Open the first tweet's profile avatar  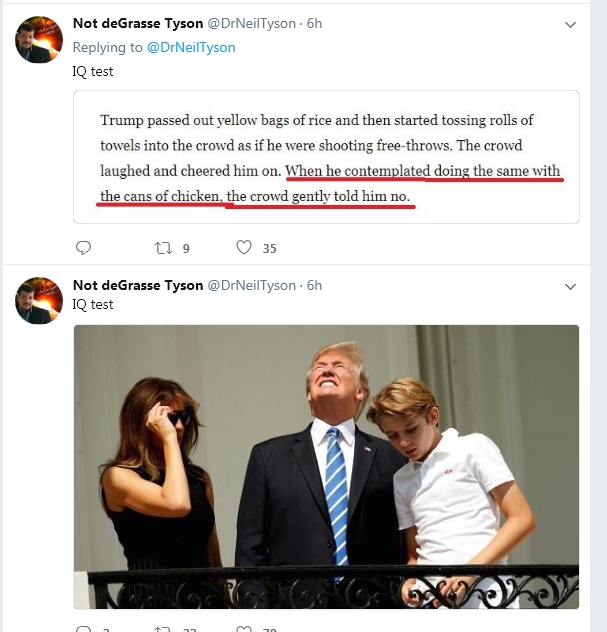pyautogui.click(x=39, y=40)
